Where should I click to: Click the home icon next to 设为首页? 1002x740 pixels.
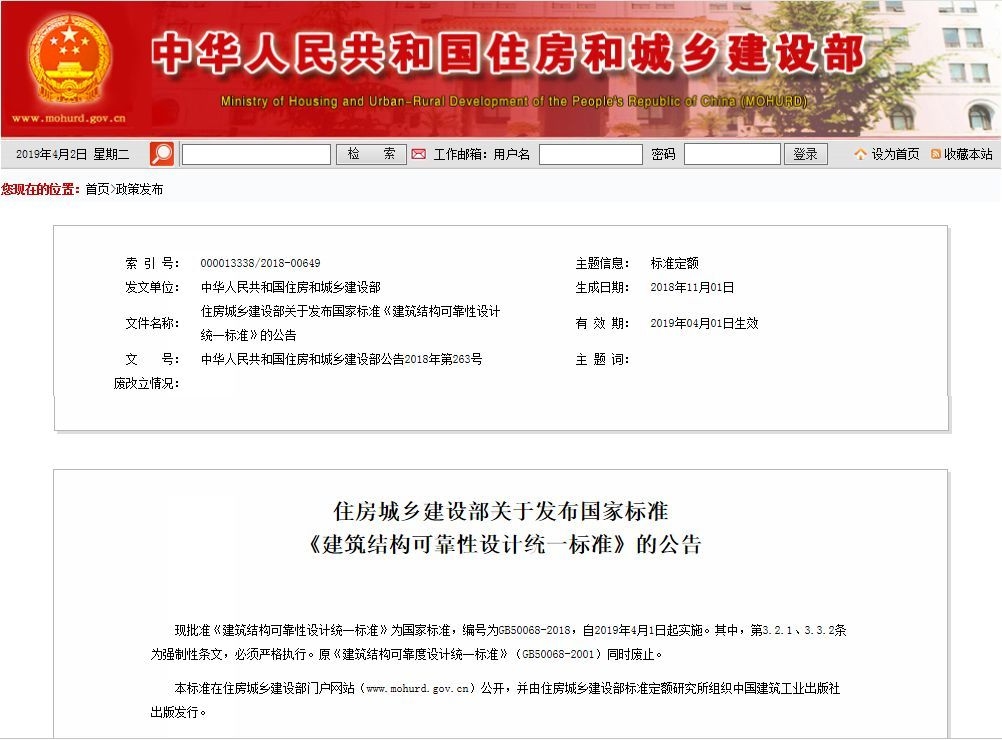(x=858, y=153)
